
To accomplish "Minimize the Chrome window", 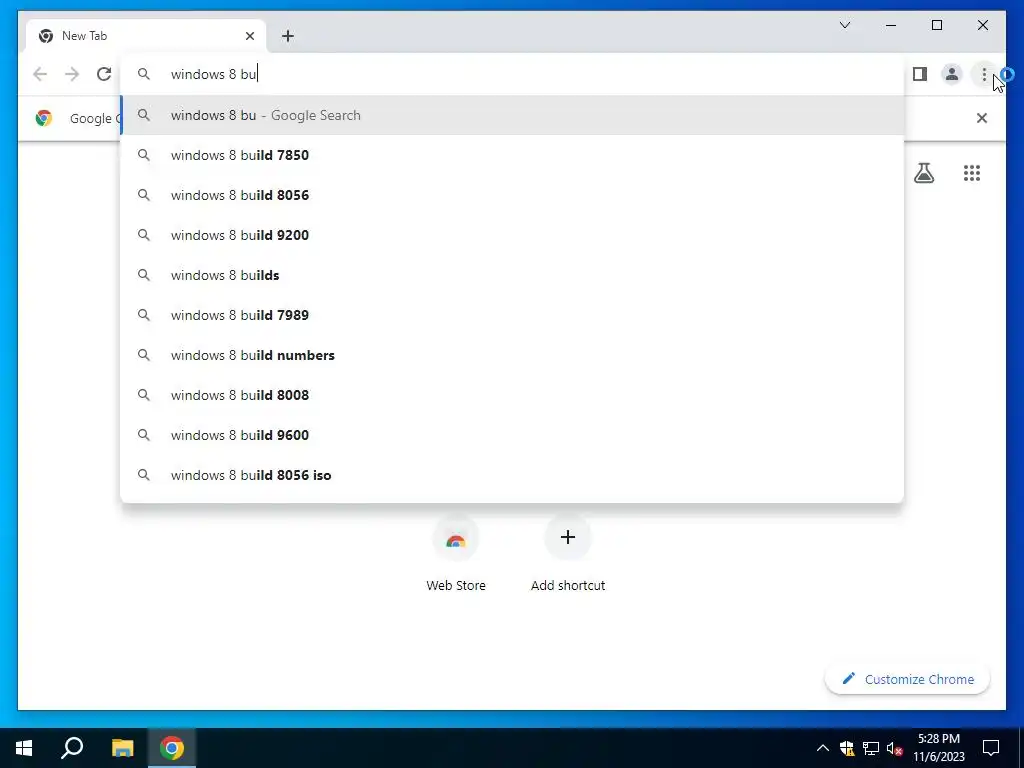I will 891,25.
